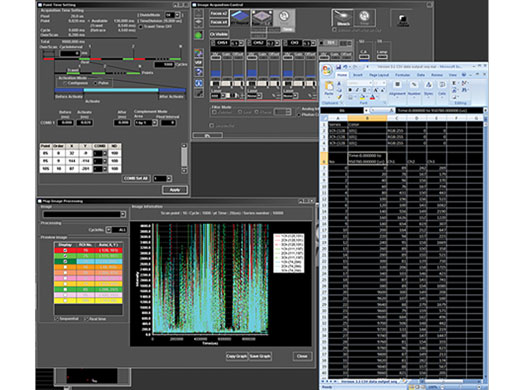Open the Home tab in Excel ribbon
This screenshot has width=520, height=390.
(342, 75)
